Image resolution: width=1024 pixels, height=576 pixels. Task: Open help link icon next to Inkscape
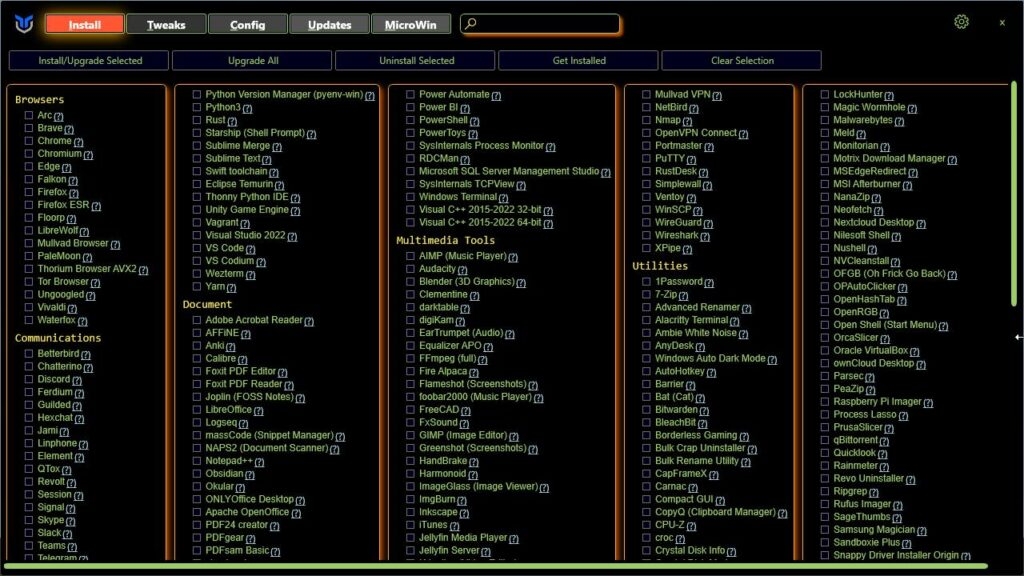point(464,513)
